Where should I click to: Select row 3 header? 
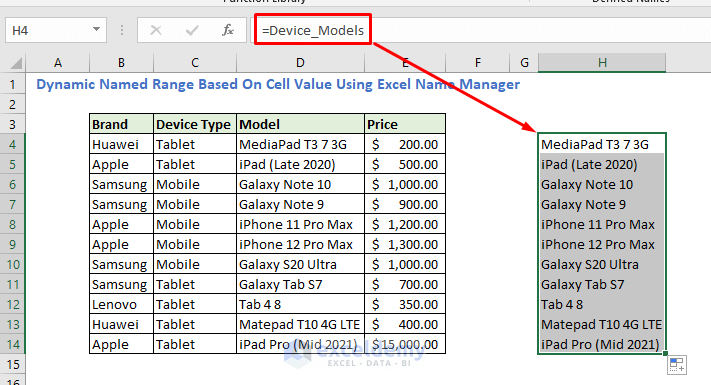pyautogui.click(x=13, y=124)
